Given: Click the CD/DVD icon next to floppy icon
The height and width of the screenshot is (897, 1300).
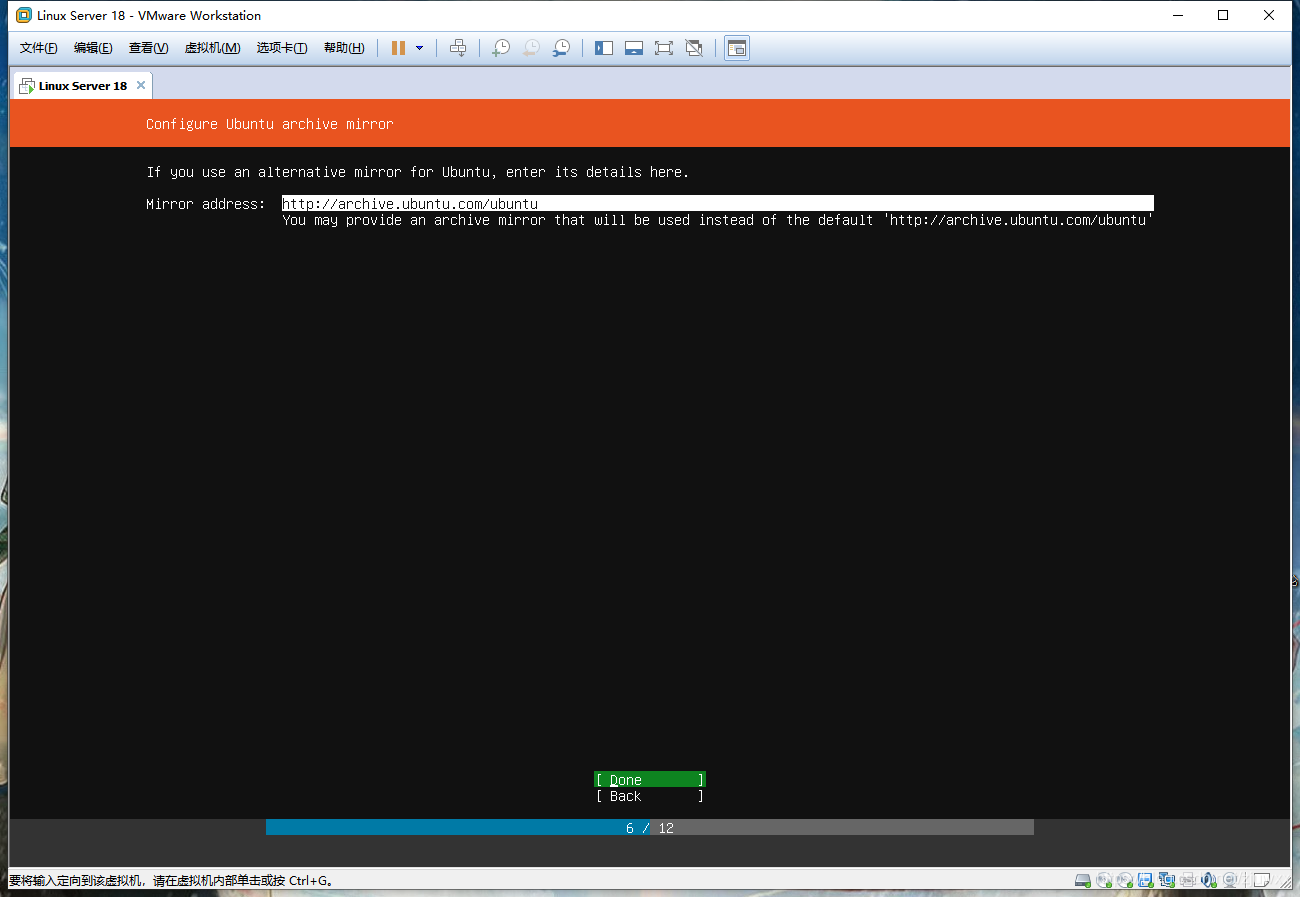Looking at the screenshot, I should 1124,880.
